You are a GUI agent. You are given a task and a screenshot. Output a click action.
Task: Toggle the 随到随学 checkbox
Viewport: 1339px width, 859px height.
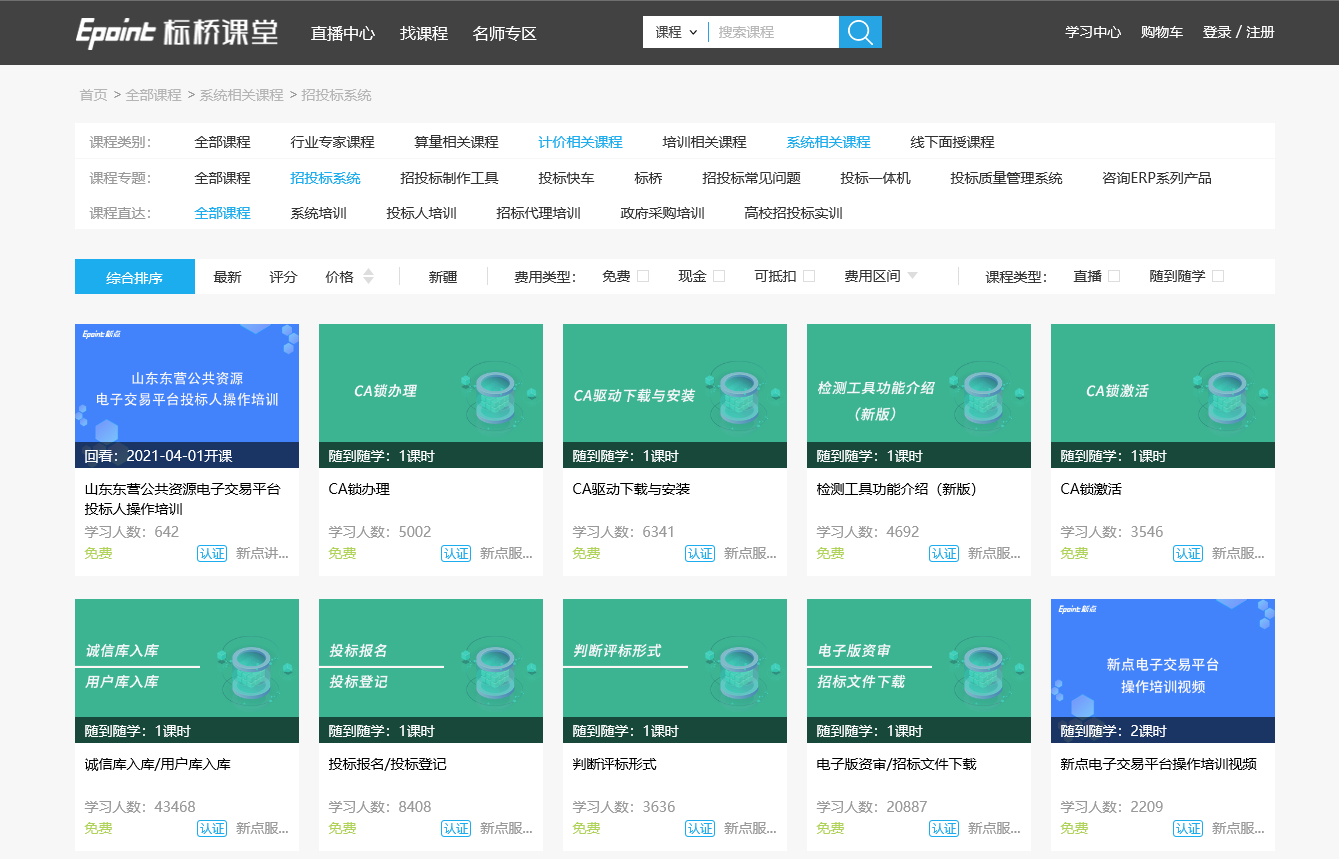pos(1218,276)
